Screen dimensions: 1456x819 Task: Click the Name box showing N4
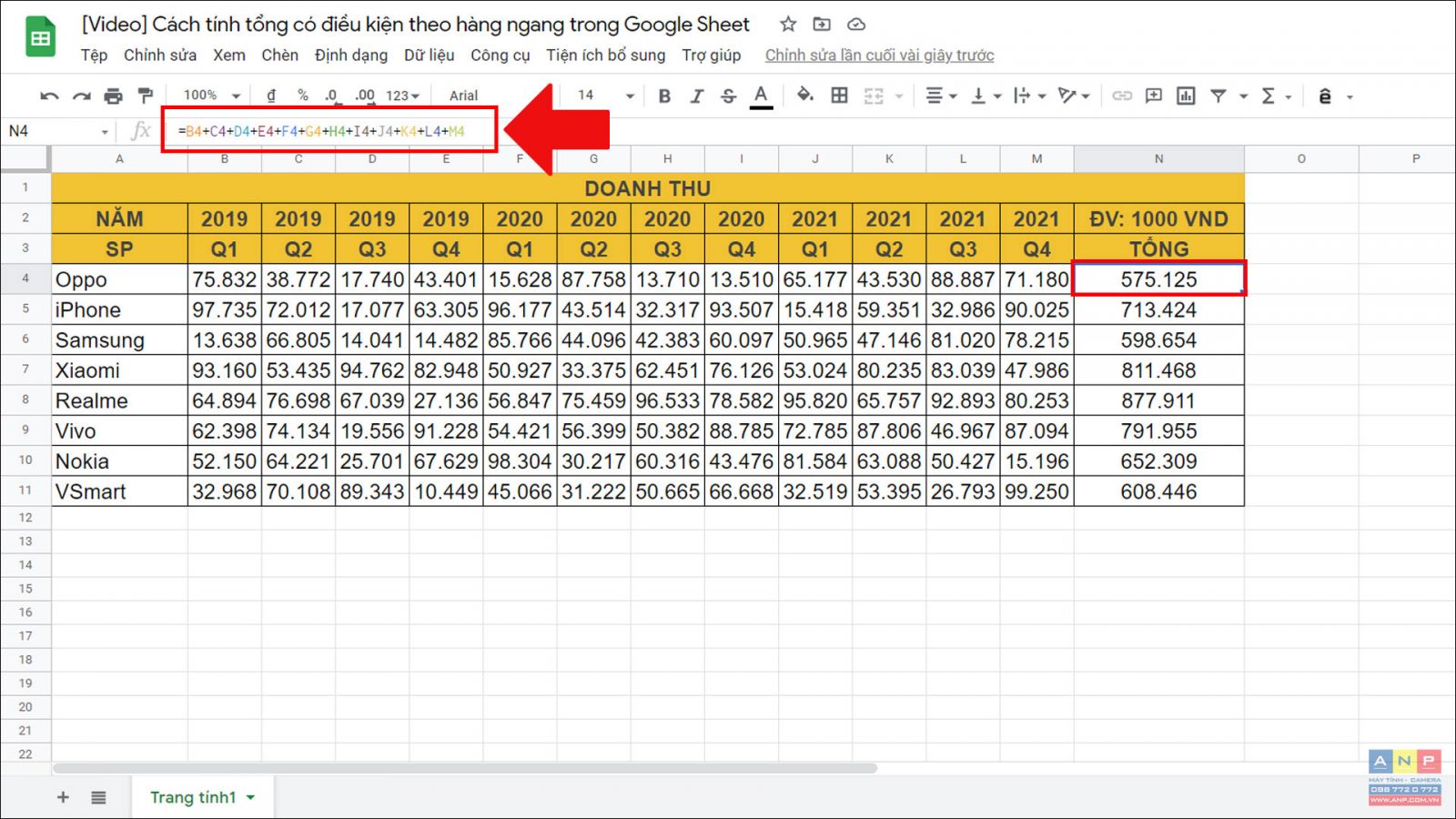pyautogui.click(x=58, y=131)
